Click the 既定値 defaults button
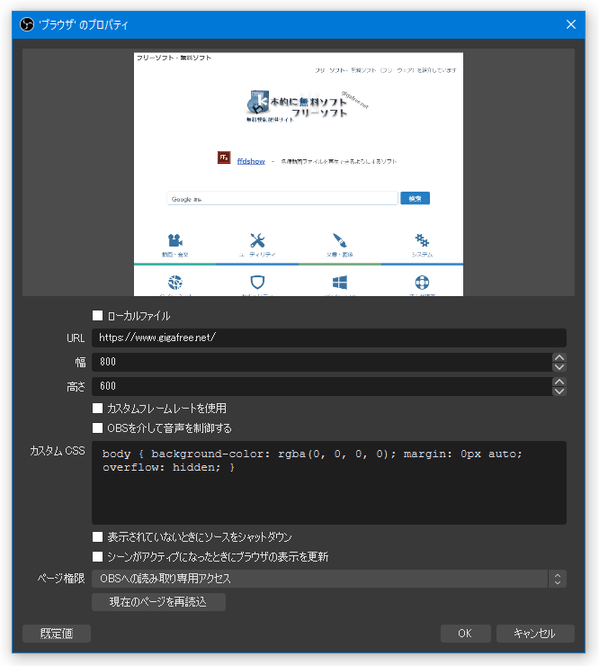 (x=57, y=633)
